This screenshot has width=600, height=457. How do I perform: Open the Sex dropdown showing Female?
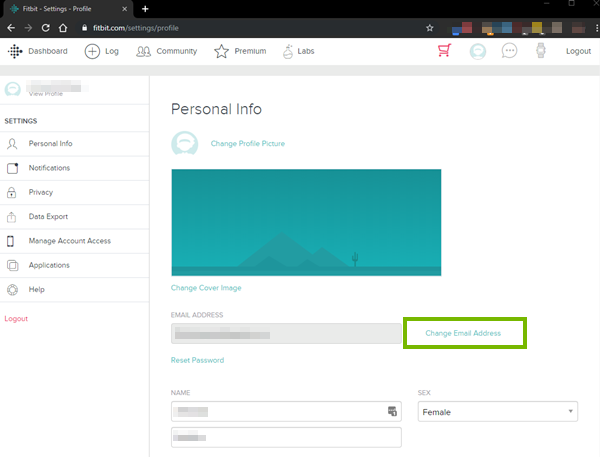tap(497, 411)
